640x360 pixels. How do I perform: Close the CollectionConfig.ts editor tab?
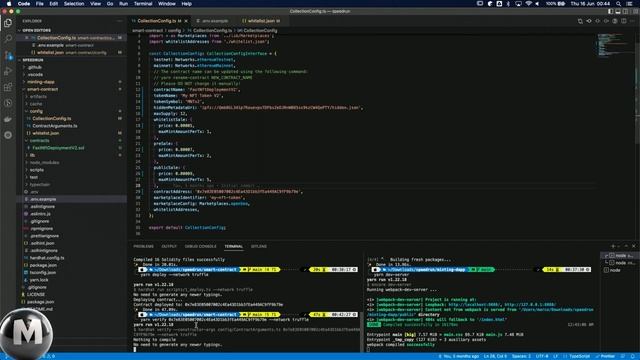(x=186, y=21)
